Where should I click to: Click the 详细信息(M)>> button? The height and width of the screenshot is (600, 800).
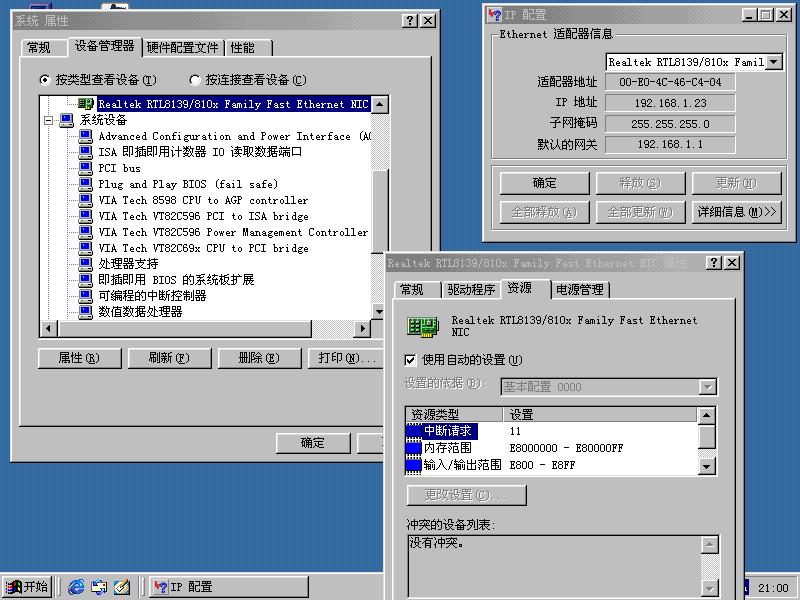(x=736, y=212)
